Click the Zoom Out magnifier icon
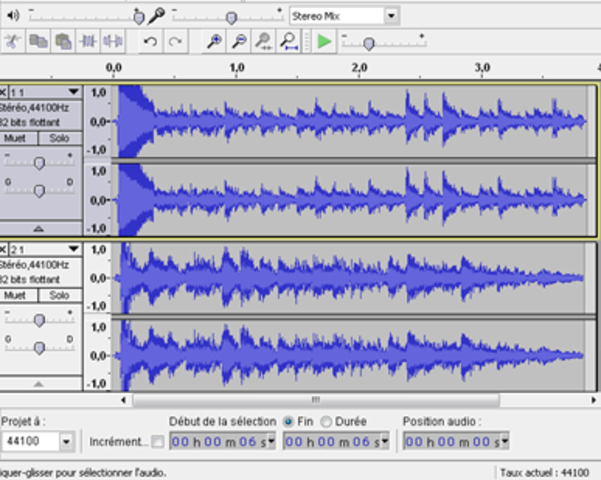601x480 pixels. 239,41
